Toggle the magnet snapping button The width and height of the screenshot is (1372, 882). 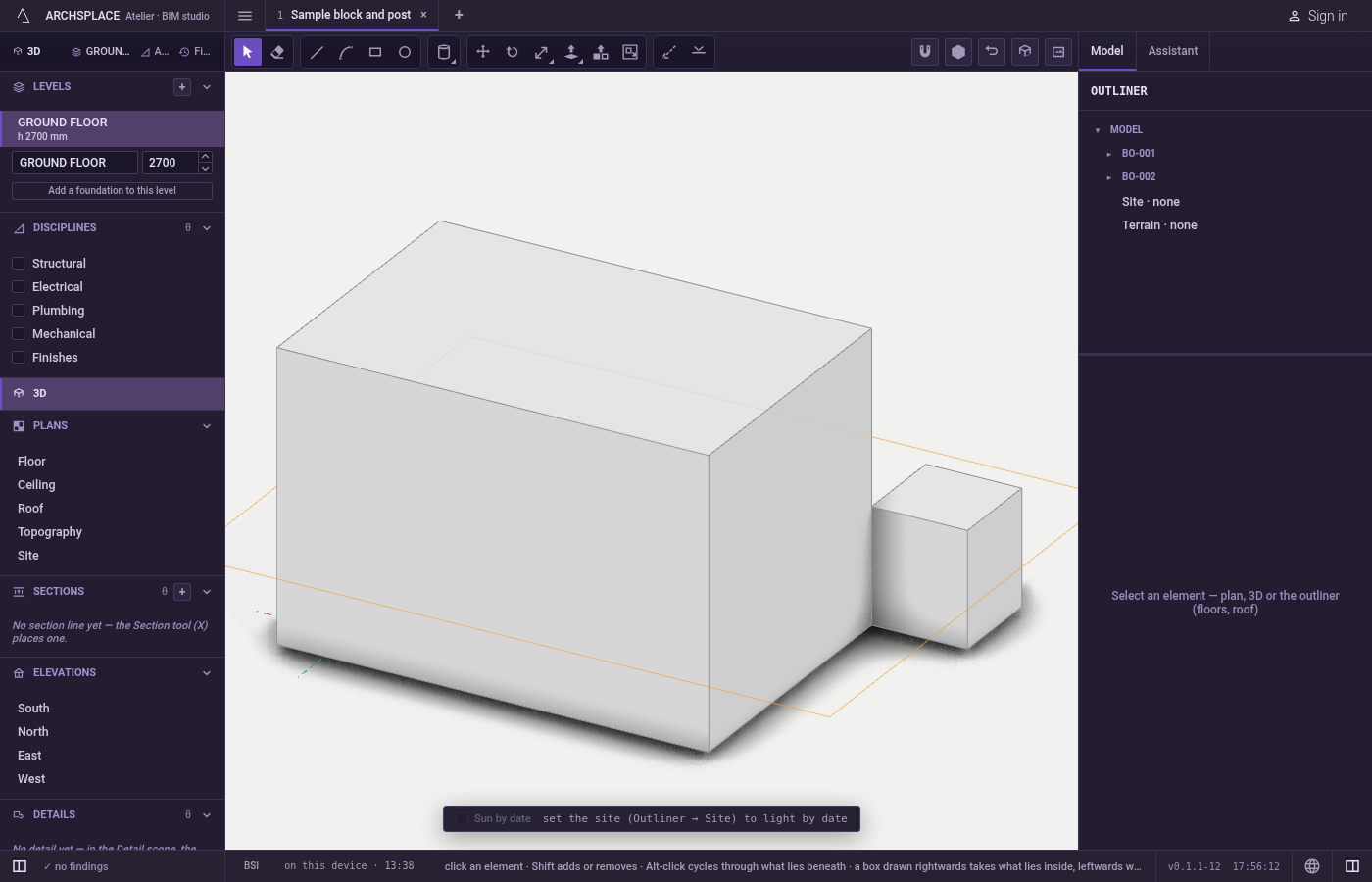[x=925, y=52]
